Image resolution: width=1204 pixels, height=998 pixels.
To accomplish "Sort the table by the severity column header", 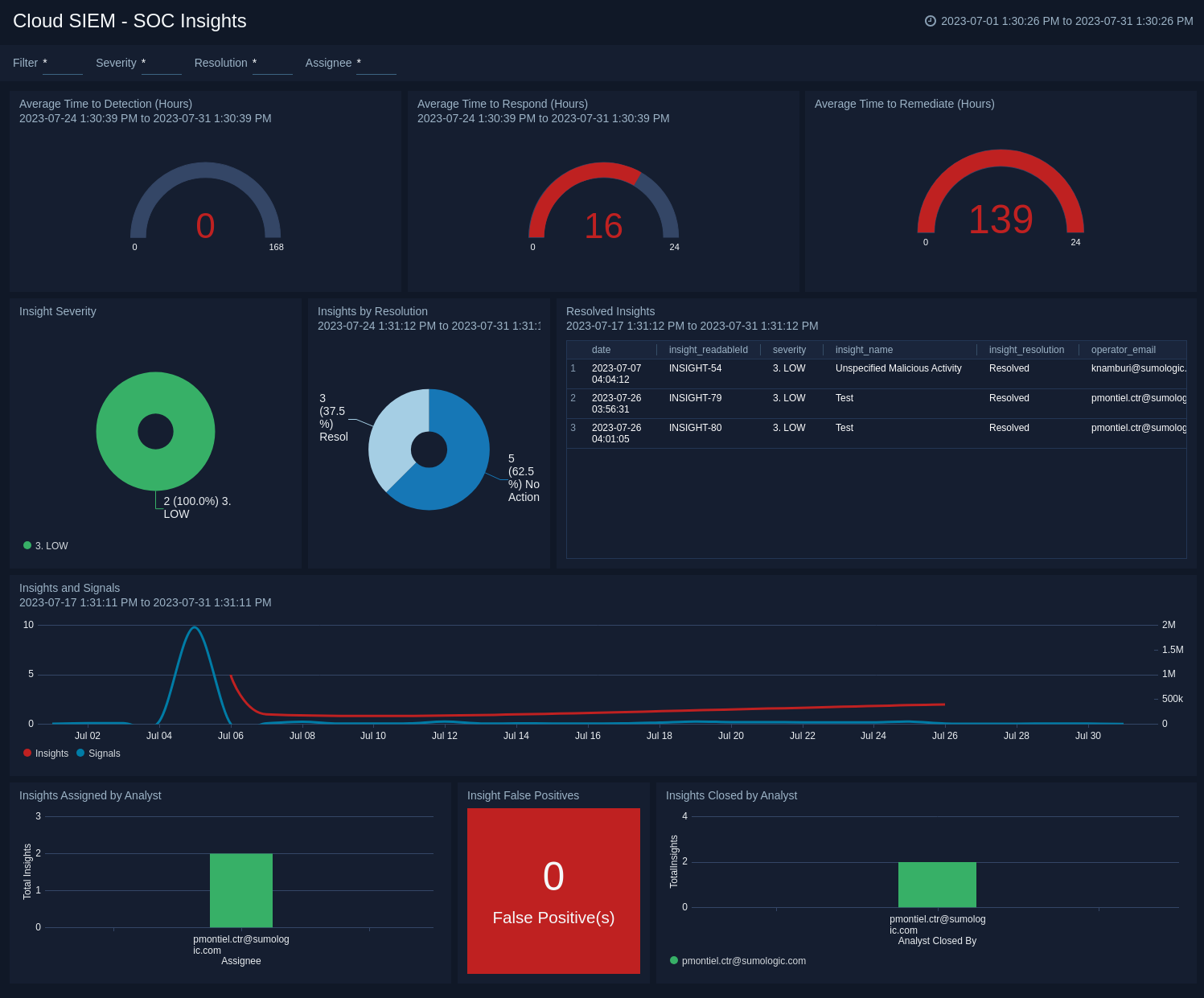I will pos(789,350).
